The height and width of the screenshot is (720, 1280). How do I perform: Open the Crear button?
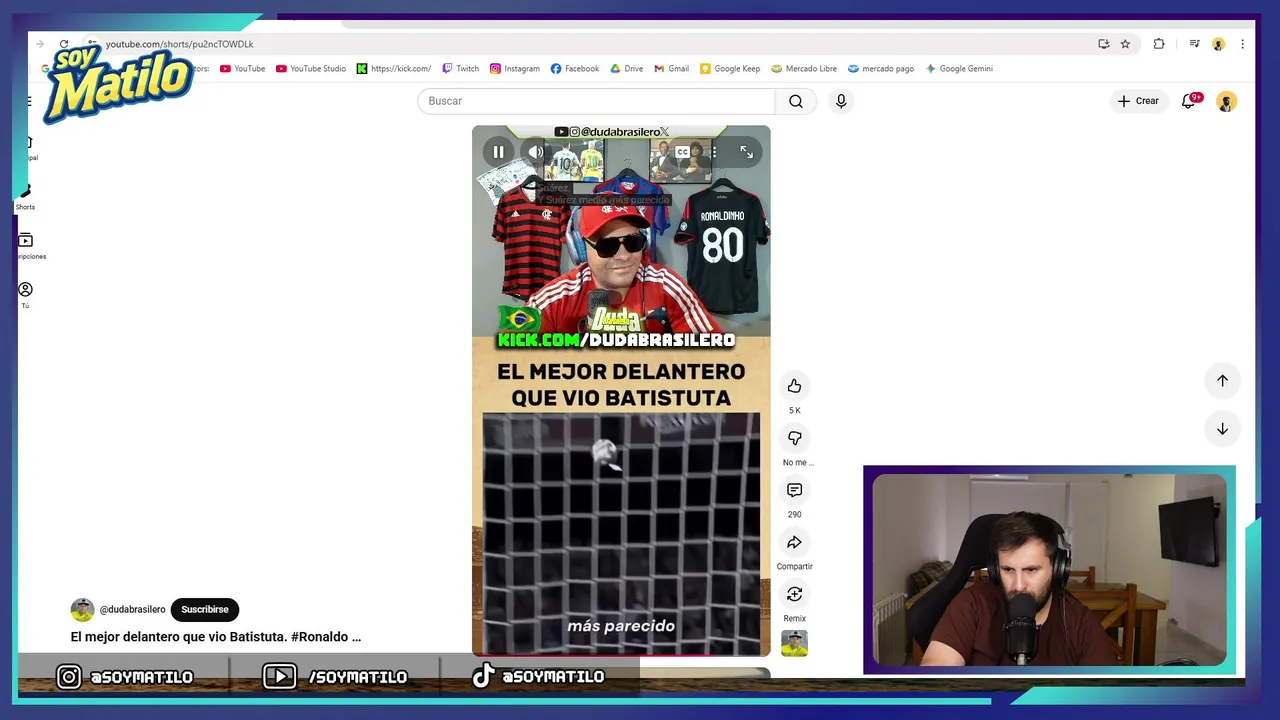(x=1138, y=101)
